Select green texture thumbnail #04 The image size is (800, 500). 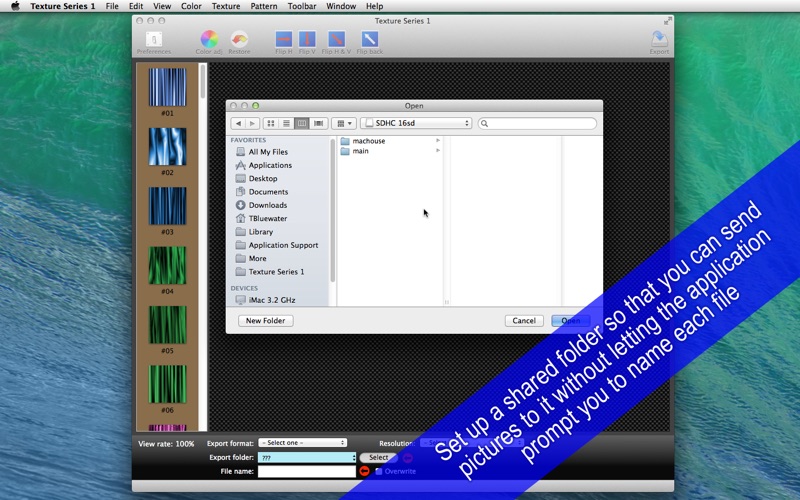[x=167, y=265]
